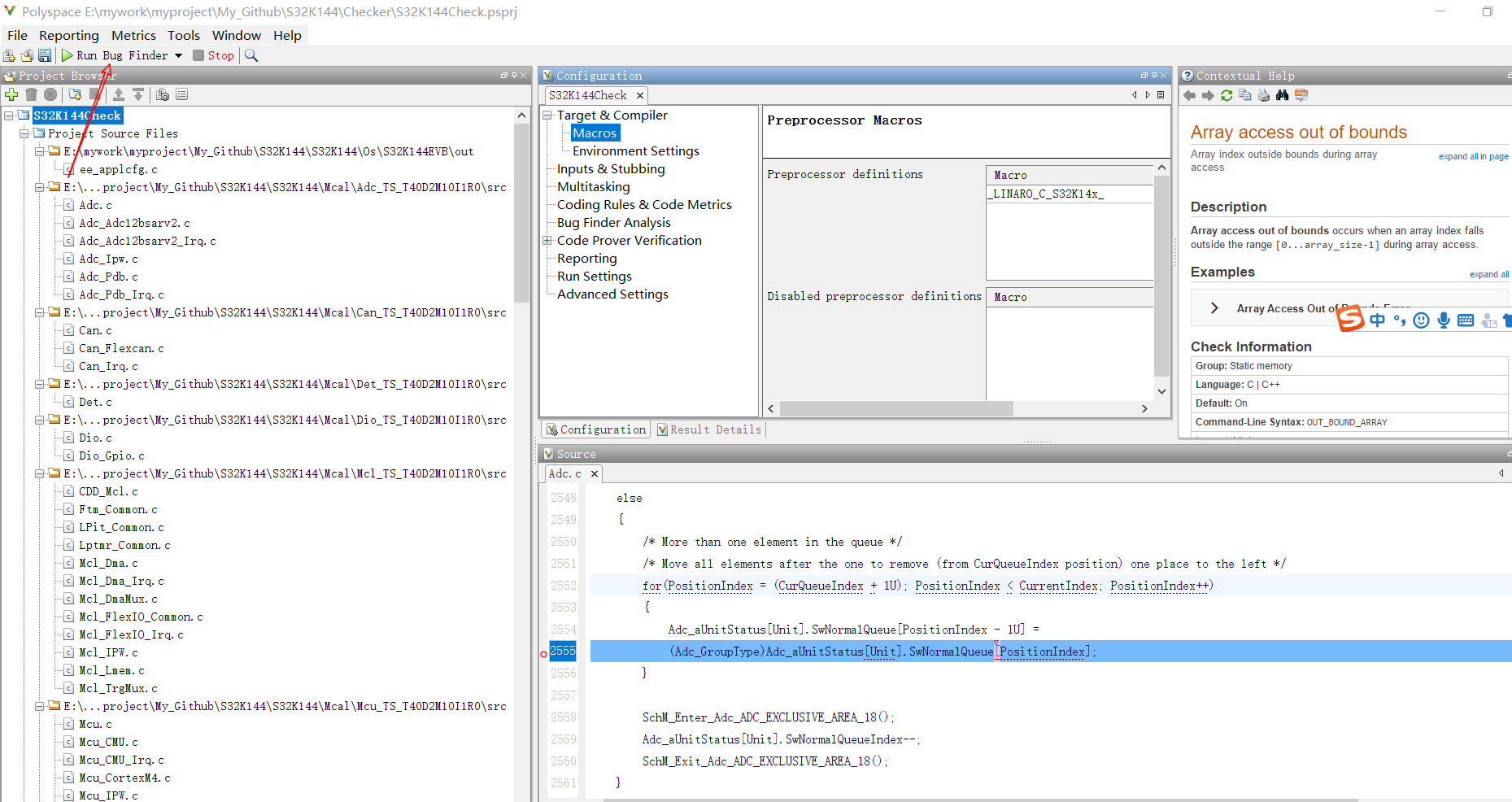Switch to the Result Details tab

click(x=709, y=429)
